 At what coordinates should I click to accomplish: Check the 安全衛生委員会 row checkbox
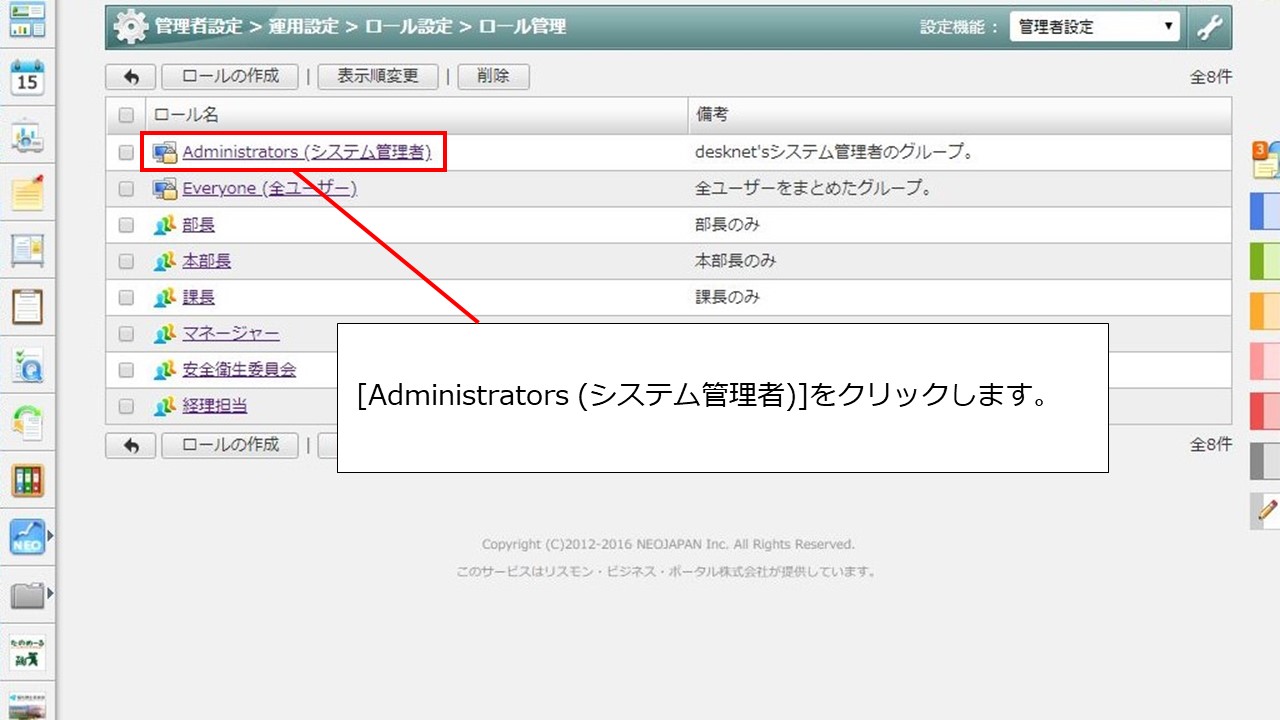[x=126, y=370]
